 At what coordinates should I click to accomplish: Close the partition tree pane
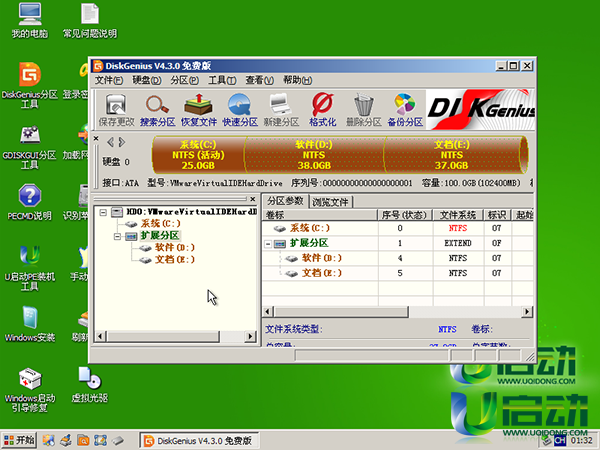pyautogui.click(x=253, y=199)
